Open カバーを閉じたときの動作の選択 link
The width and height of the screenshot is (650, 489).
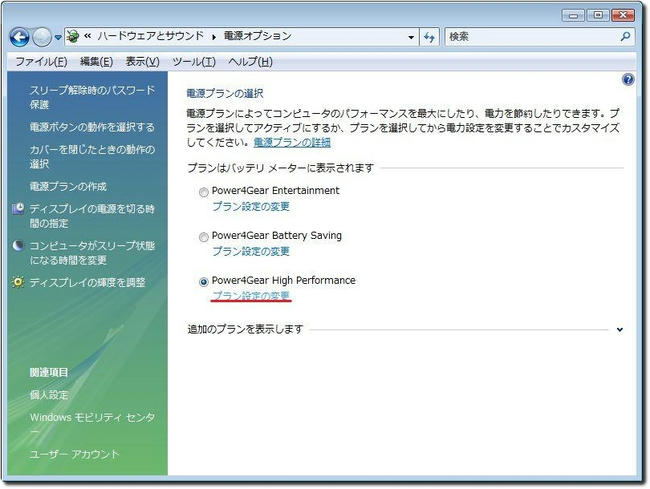click(x=92, y=157)
